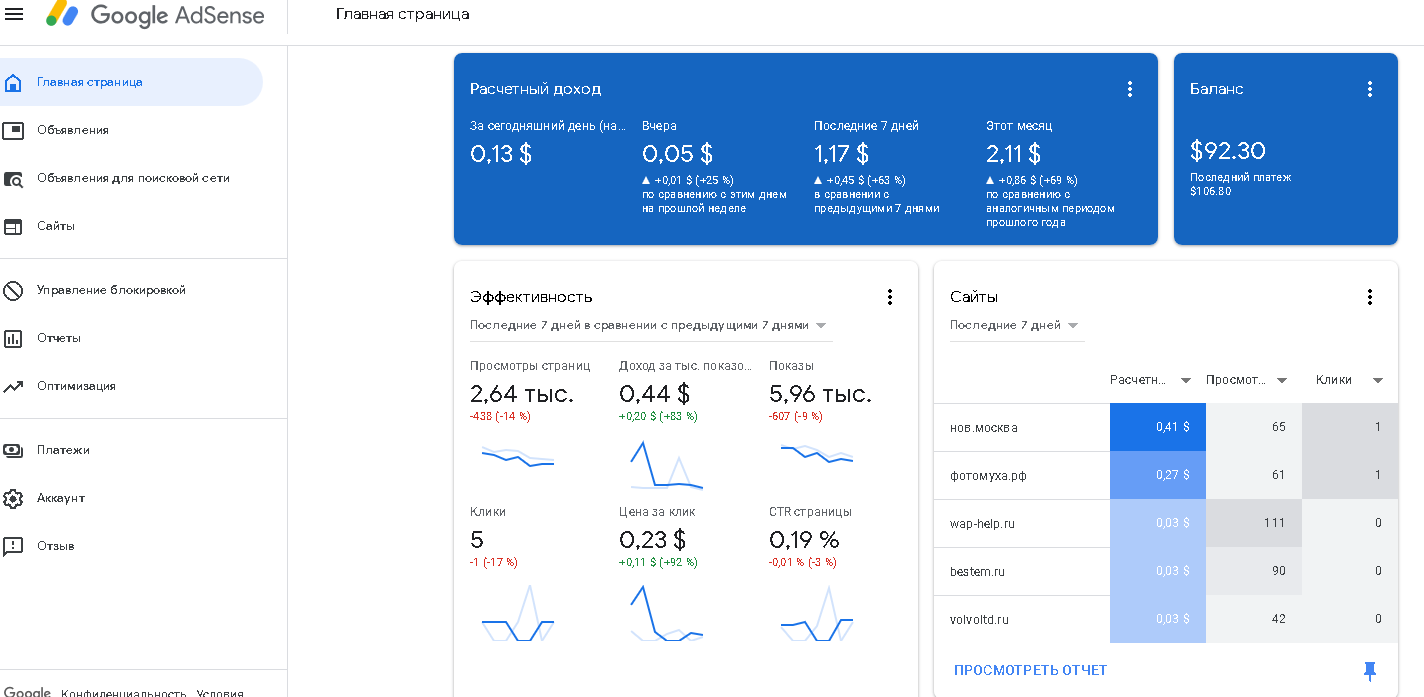Screen dimensions: 1424x697
Task: Click the search ads icon in sidebar
Action: pyautogui.click(x=13, y=179)
